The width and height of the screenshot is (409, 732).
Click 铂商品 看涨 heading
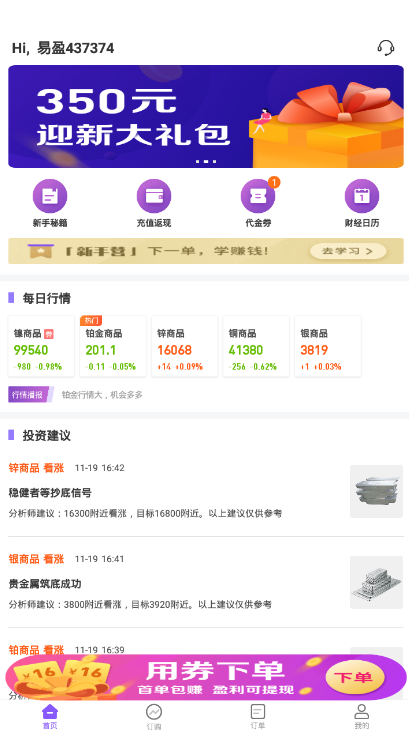[36, 649]
